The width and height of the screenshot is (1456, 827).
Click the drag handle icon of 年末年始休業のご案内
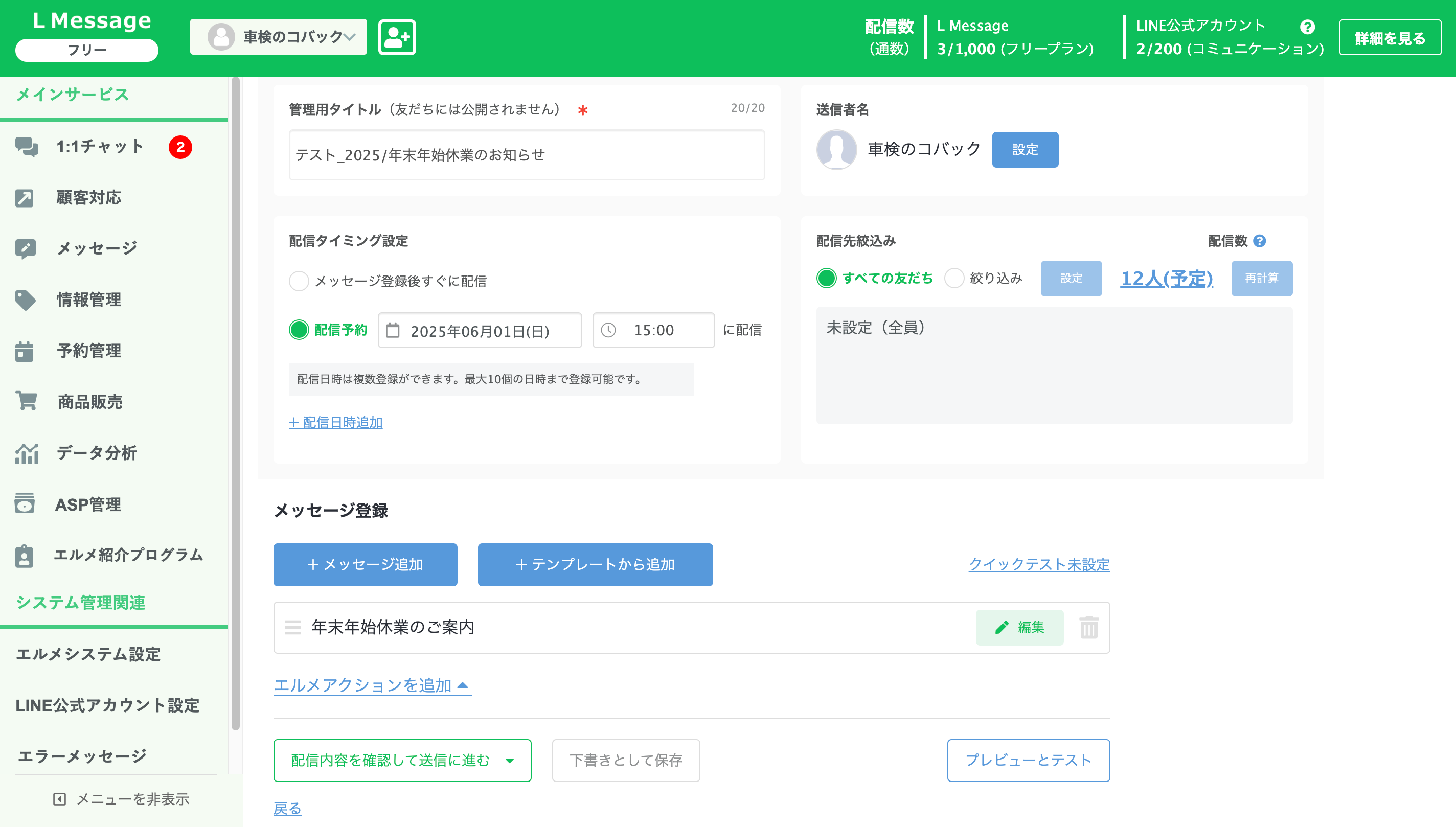(292, 627)
